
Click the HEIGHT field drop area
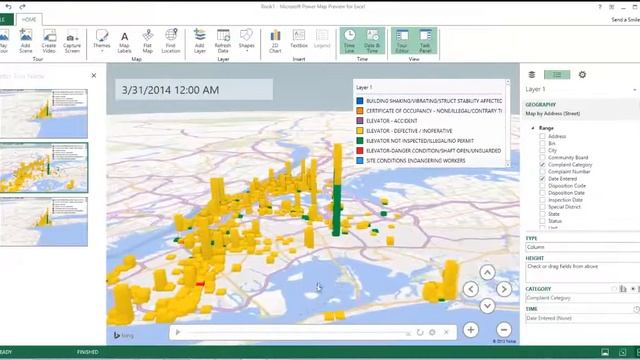[x=582, y=272]
